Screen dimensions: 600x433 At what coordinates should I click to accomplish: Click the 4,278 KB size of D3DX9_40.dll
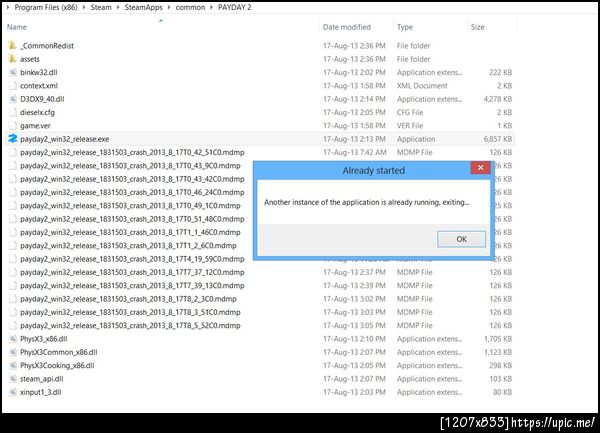[498, 99]
